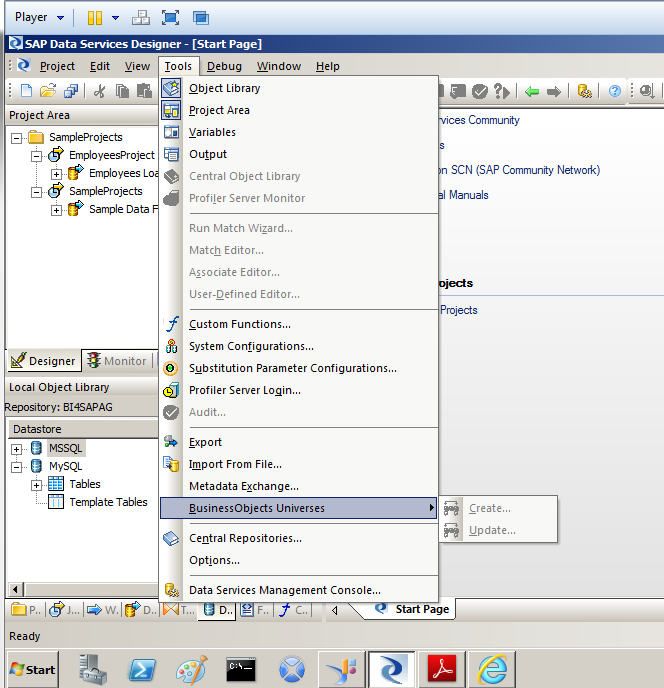Expand the MSSQL datastore
The width and height of the screenshot is (664, 688).
17,449
